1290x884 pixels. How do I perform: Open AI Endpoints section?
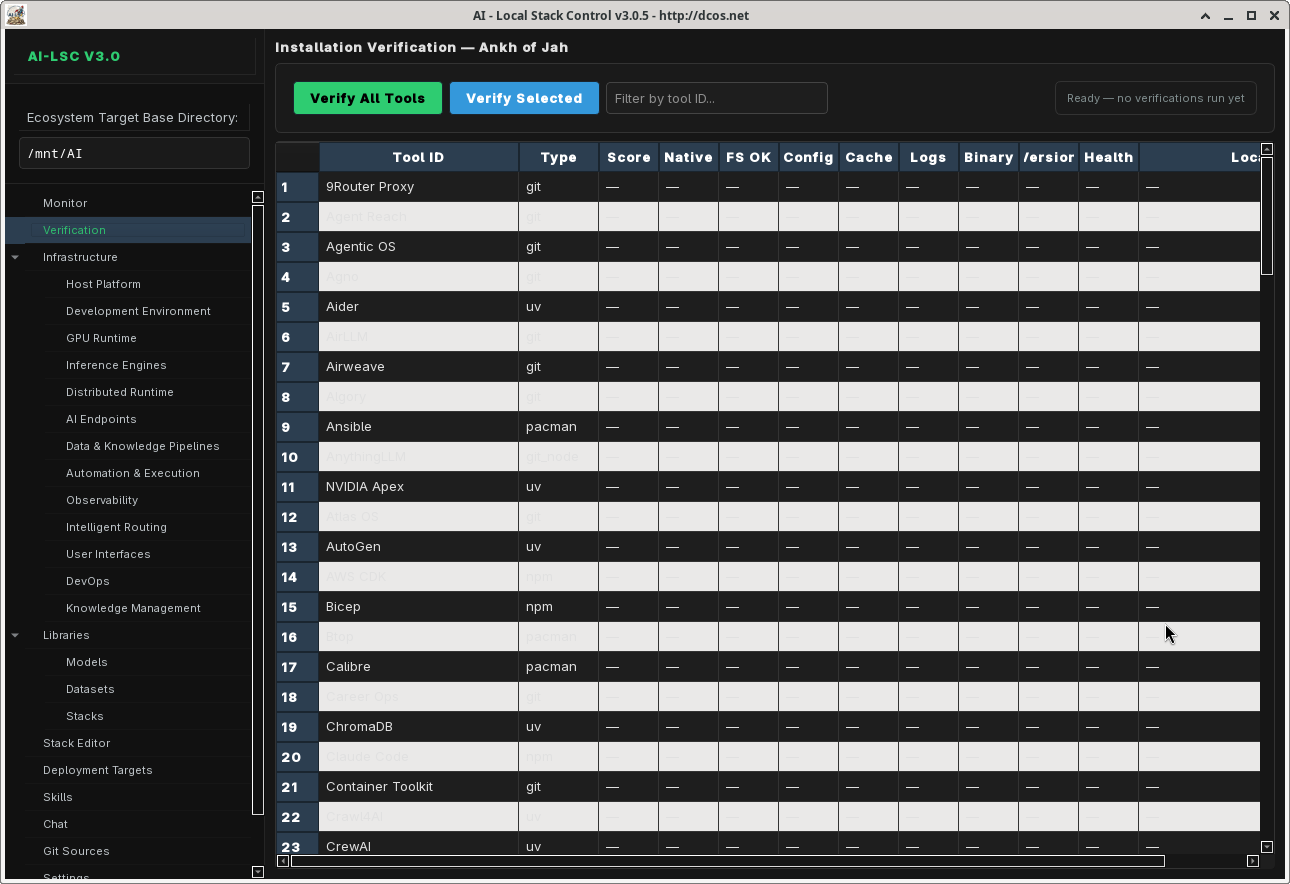[101, 419]
